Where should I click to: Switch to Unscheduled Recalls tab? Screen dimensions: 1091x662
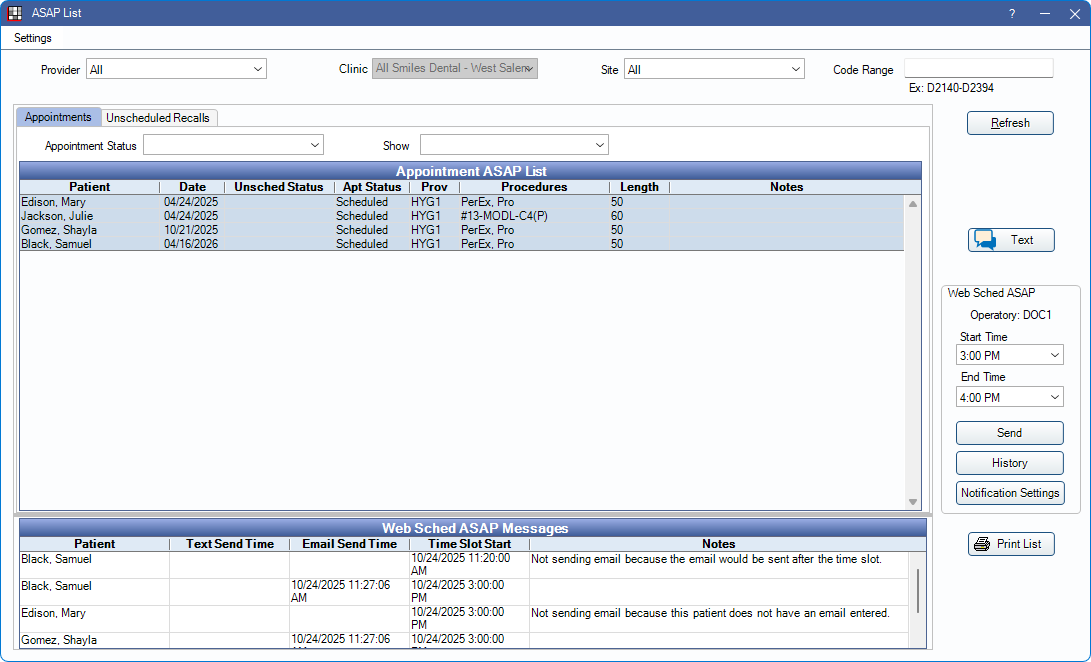click(158, 117)
